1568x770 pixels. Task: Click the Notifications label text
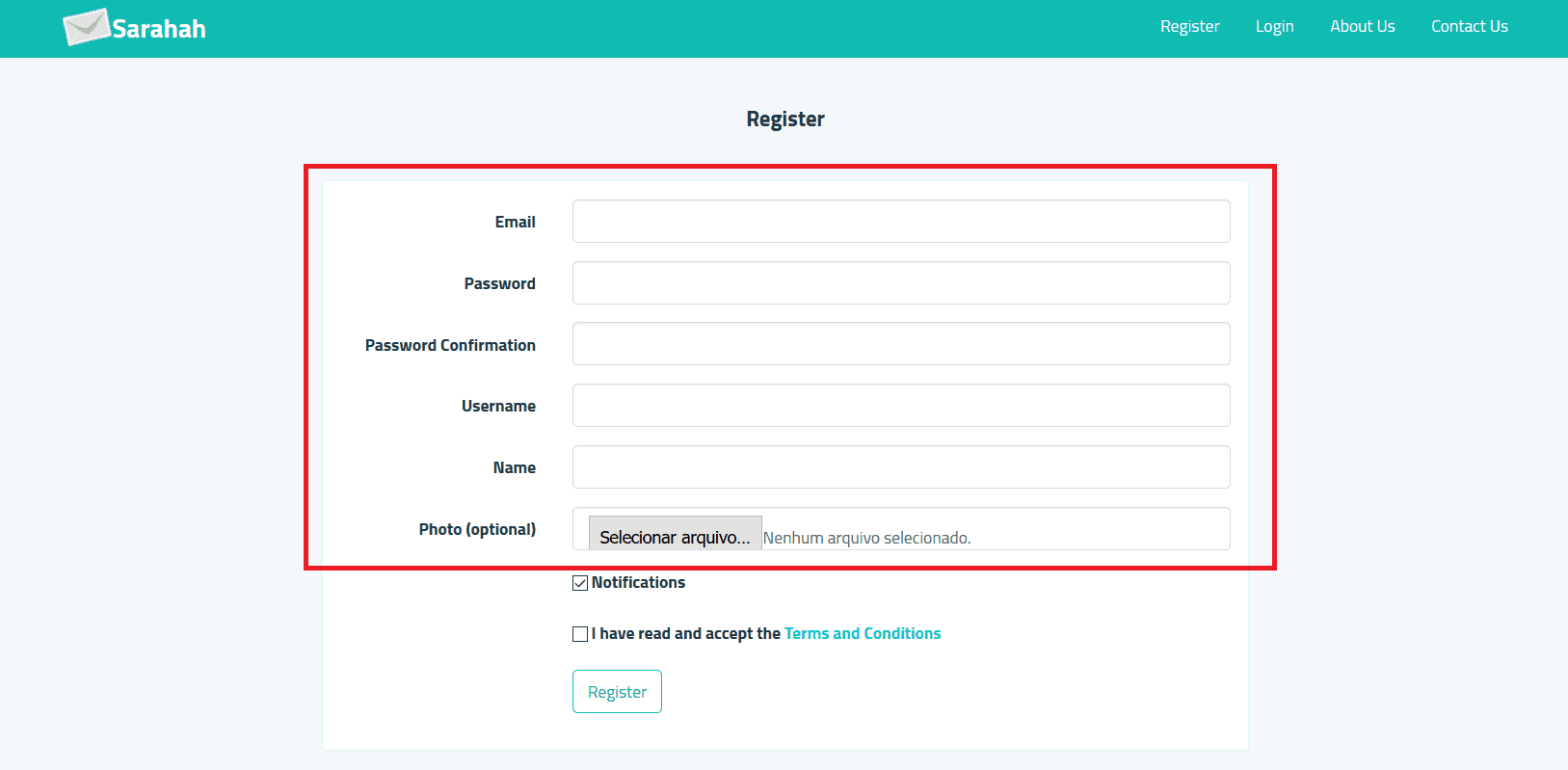tap(638, 582)
